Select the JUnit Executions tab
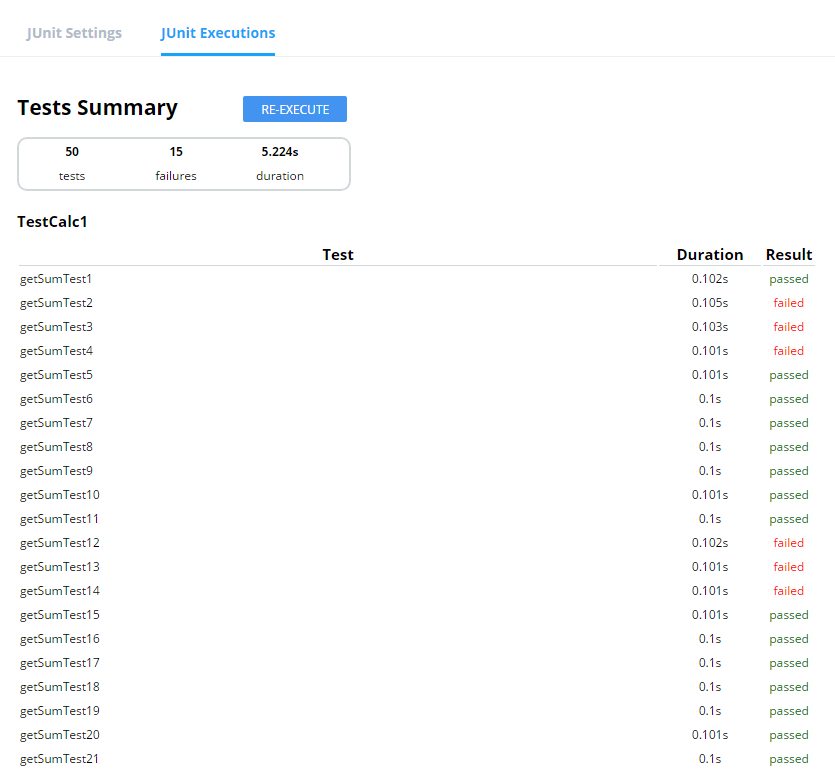 coord(218,32)
